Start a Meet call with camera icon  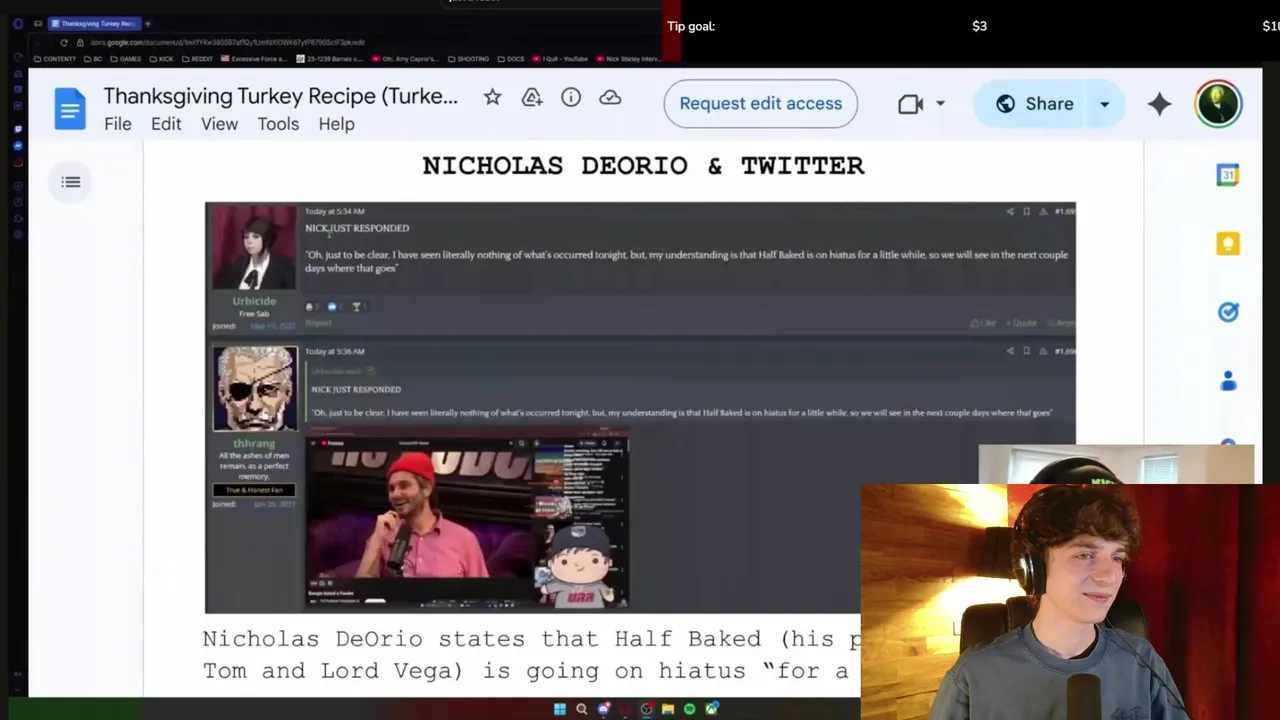pyautogui.click(x=910, y=103)
